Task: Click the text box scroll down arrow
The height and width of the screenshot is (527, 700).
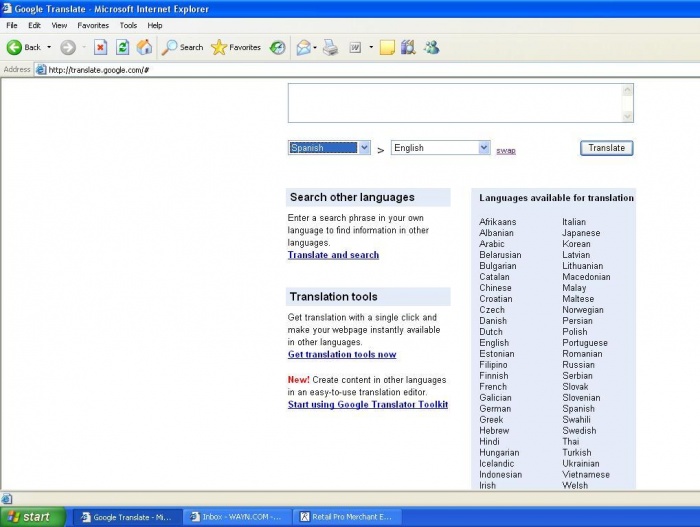Action: (x=627, y=116)
